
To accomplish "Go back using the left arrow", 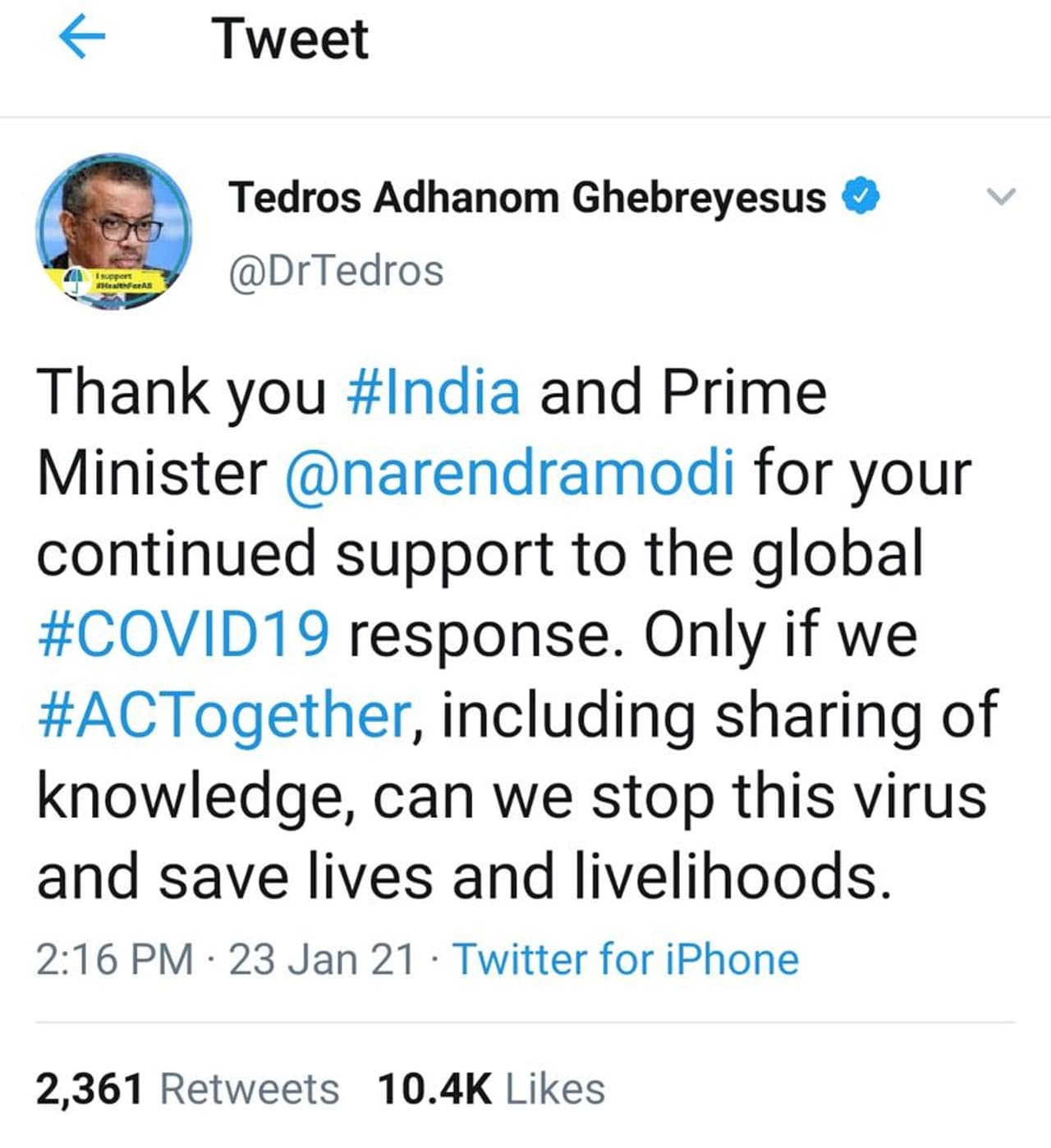I will point(82,38).
